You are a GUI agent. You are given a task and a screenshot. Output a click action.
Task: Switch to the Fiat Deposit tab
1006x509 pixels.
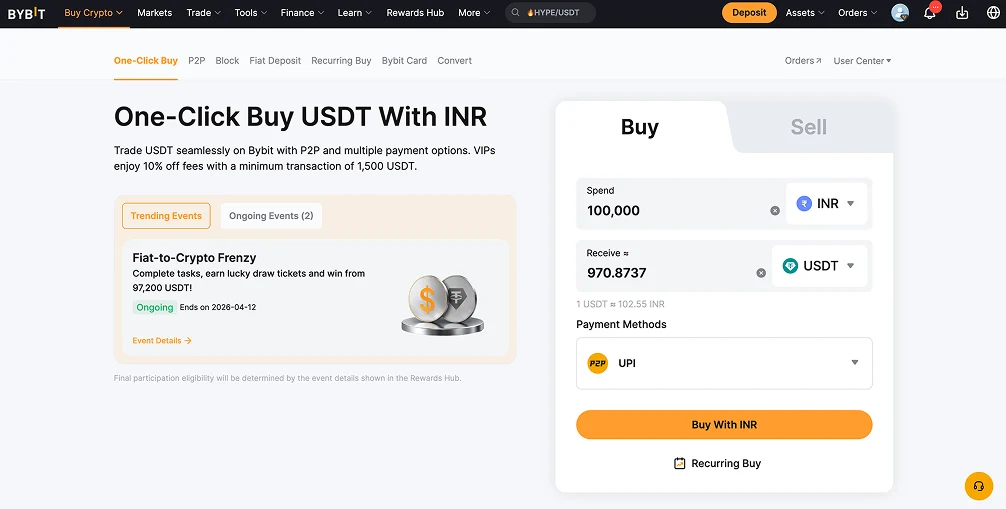click(275, 61)
